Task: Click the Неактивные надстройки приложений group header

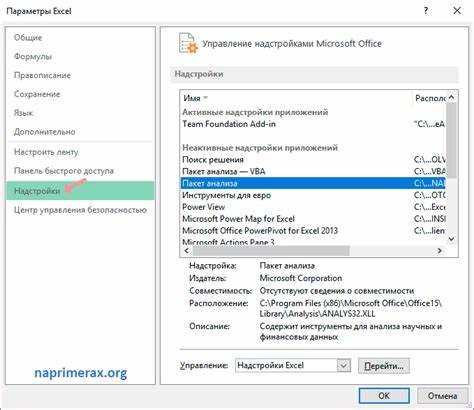Action: [x=260, y=148]
